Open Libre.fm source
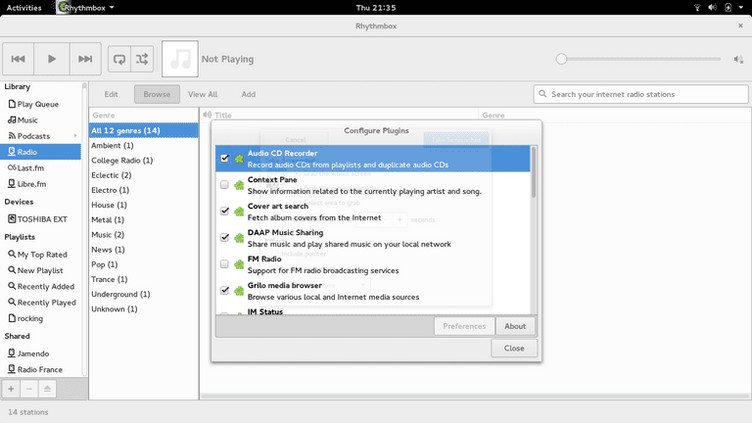 click(27, 184)
